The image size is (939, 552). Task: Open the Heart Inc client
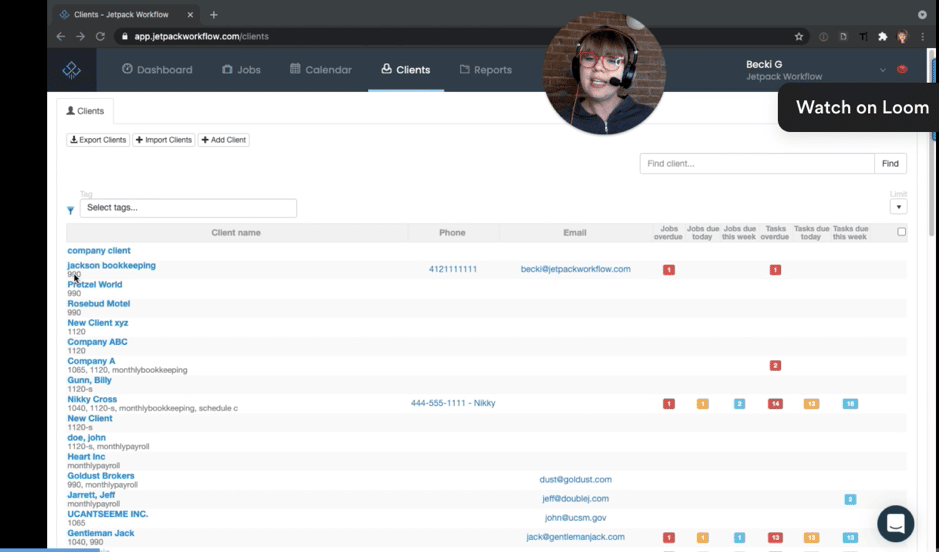[x=86, y=457]
